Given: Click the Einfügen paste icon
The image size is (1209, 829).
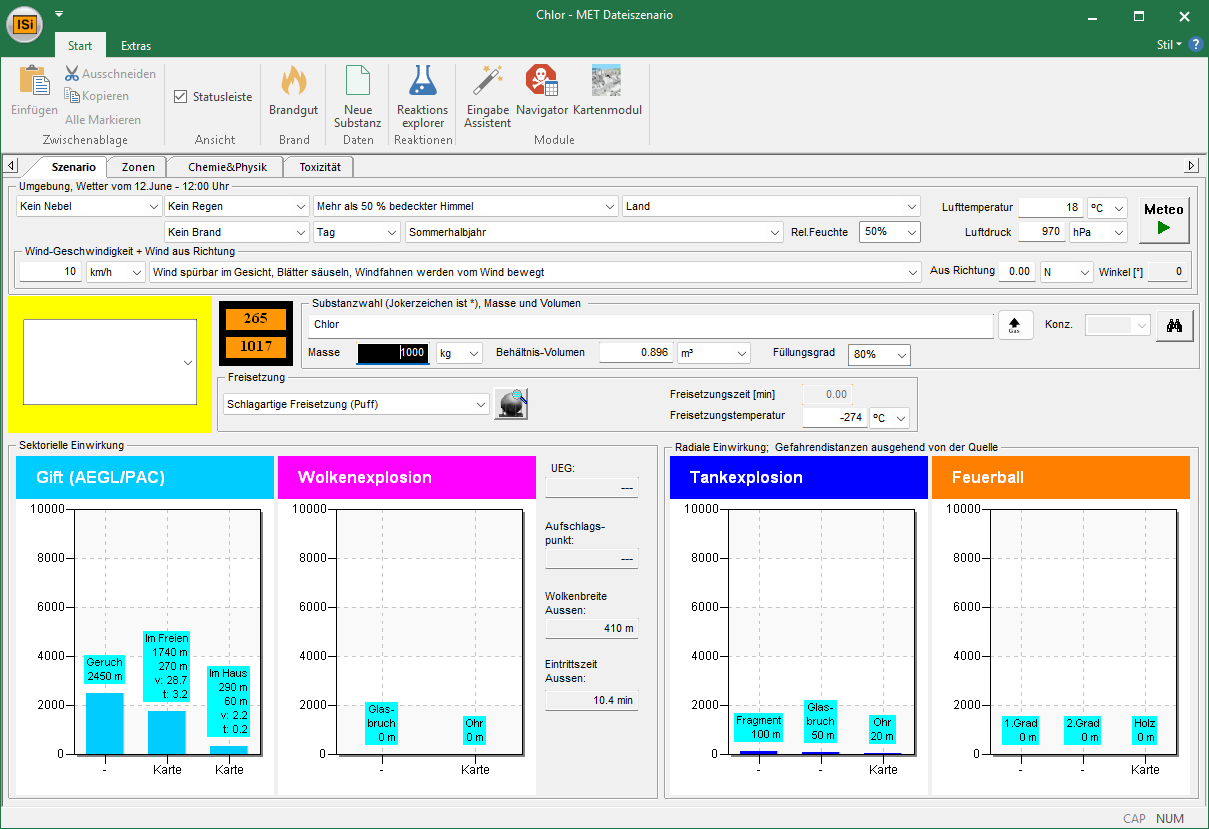Looking at the screenshot, I should 34,82.
